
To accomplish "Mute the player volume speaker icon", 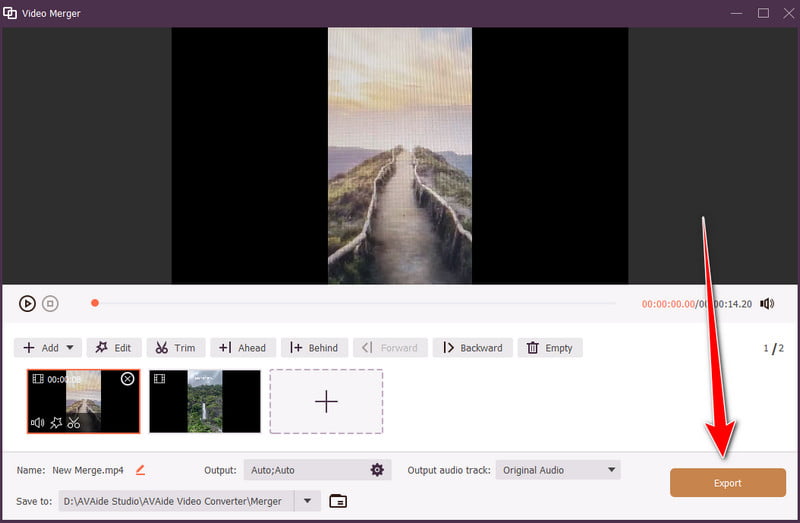I will (x=767, y=303).
